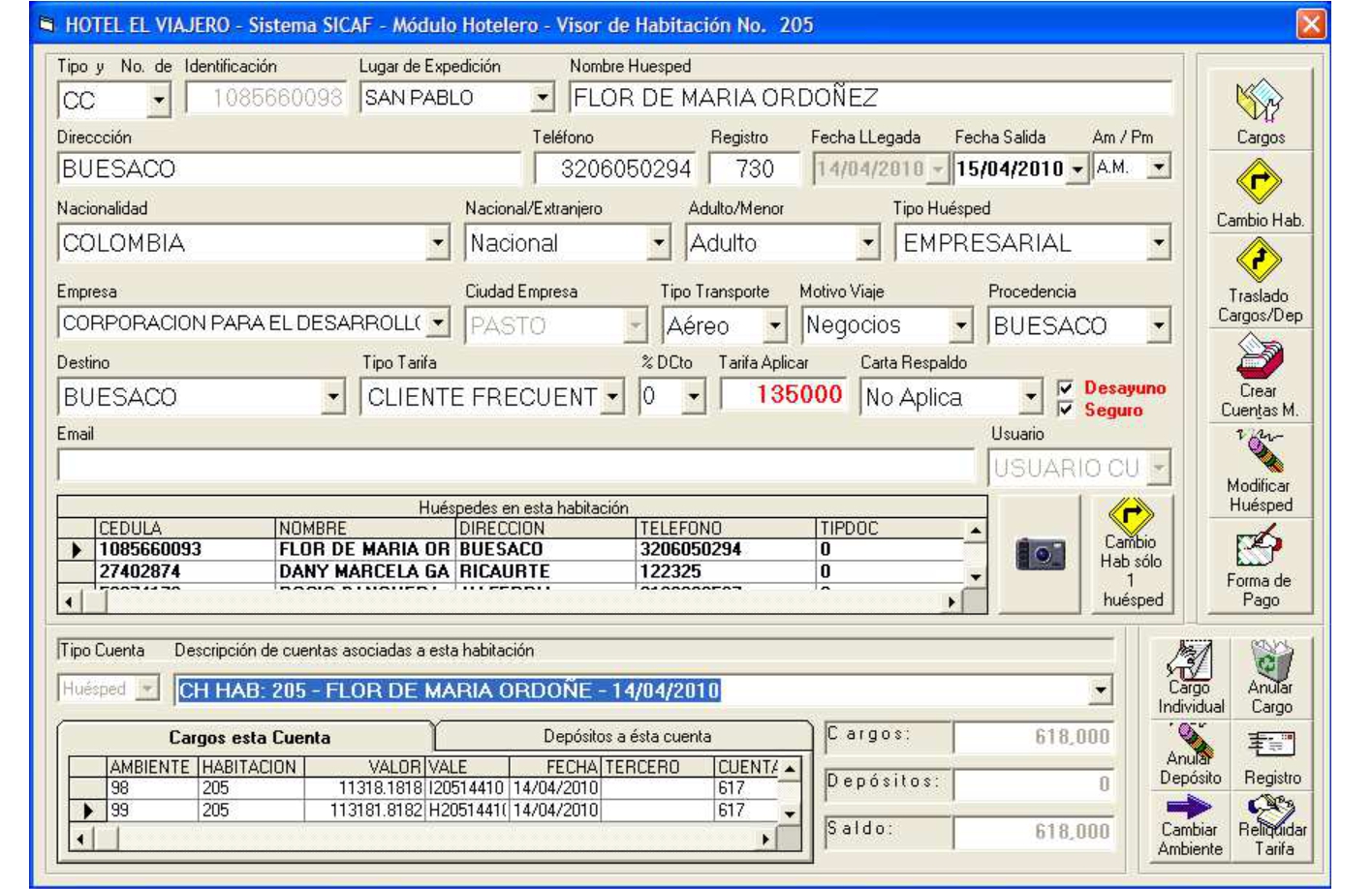Toggle the Desayuno checkbox
Image resolution: width=1372 pixels, height=889 pixels.
click(1066, 388)
